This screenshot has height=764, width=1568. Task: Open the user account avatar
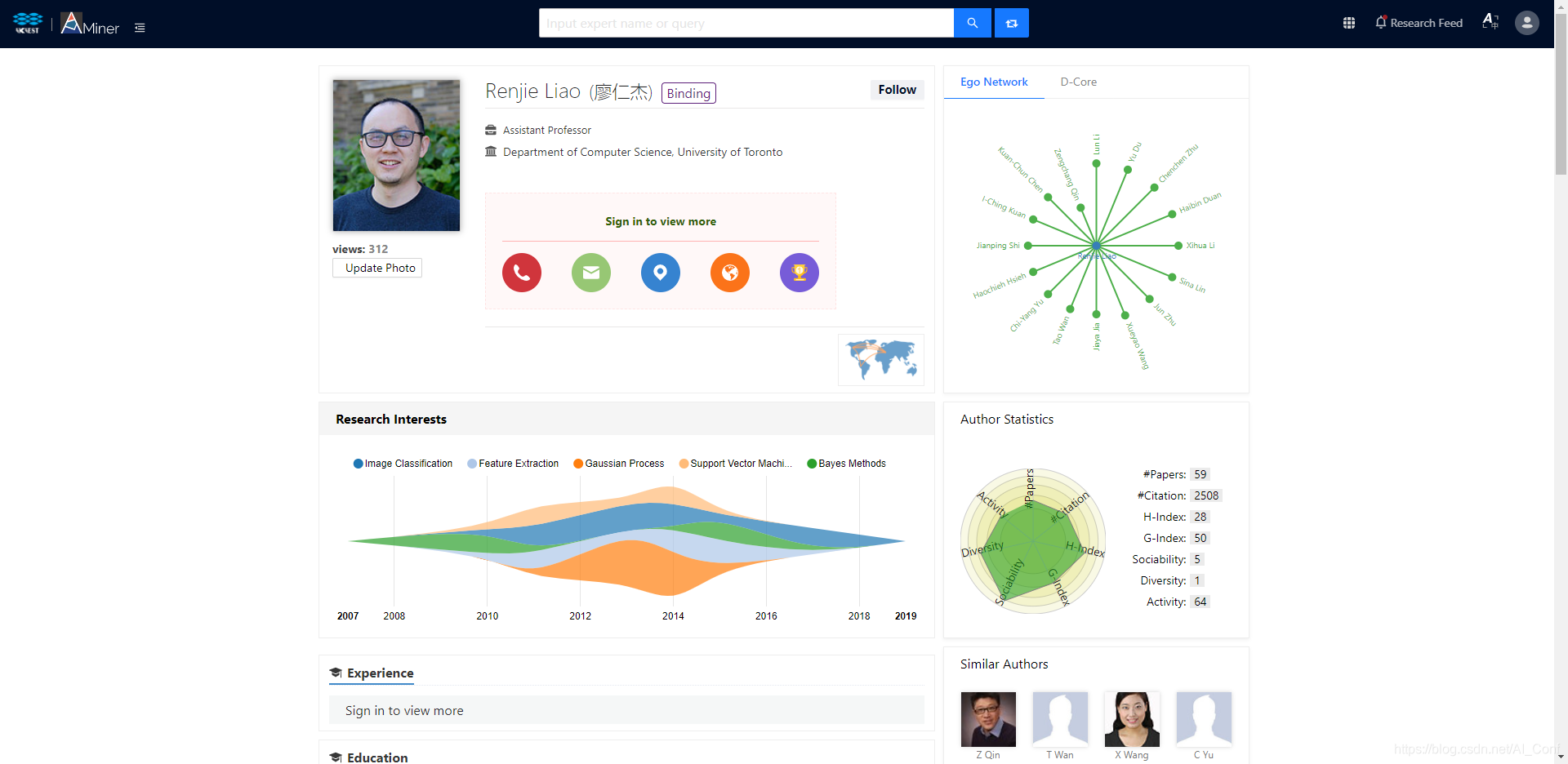pyautogui.click(x=1527, y=23)
